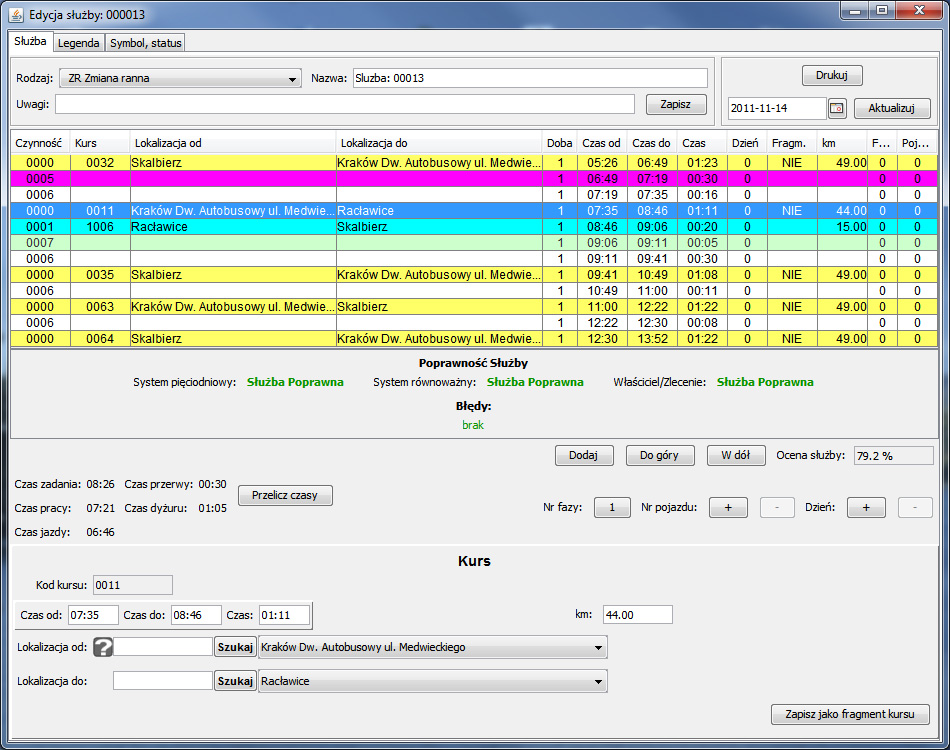The image size is (950, 750).
Task: Click the Lokalizacja do column header
Action: click(439, 143)
